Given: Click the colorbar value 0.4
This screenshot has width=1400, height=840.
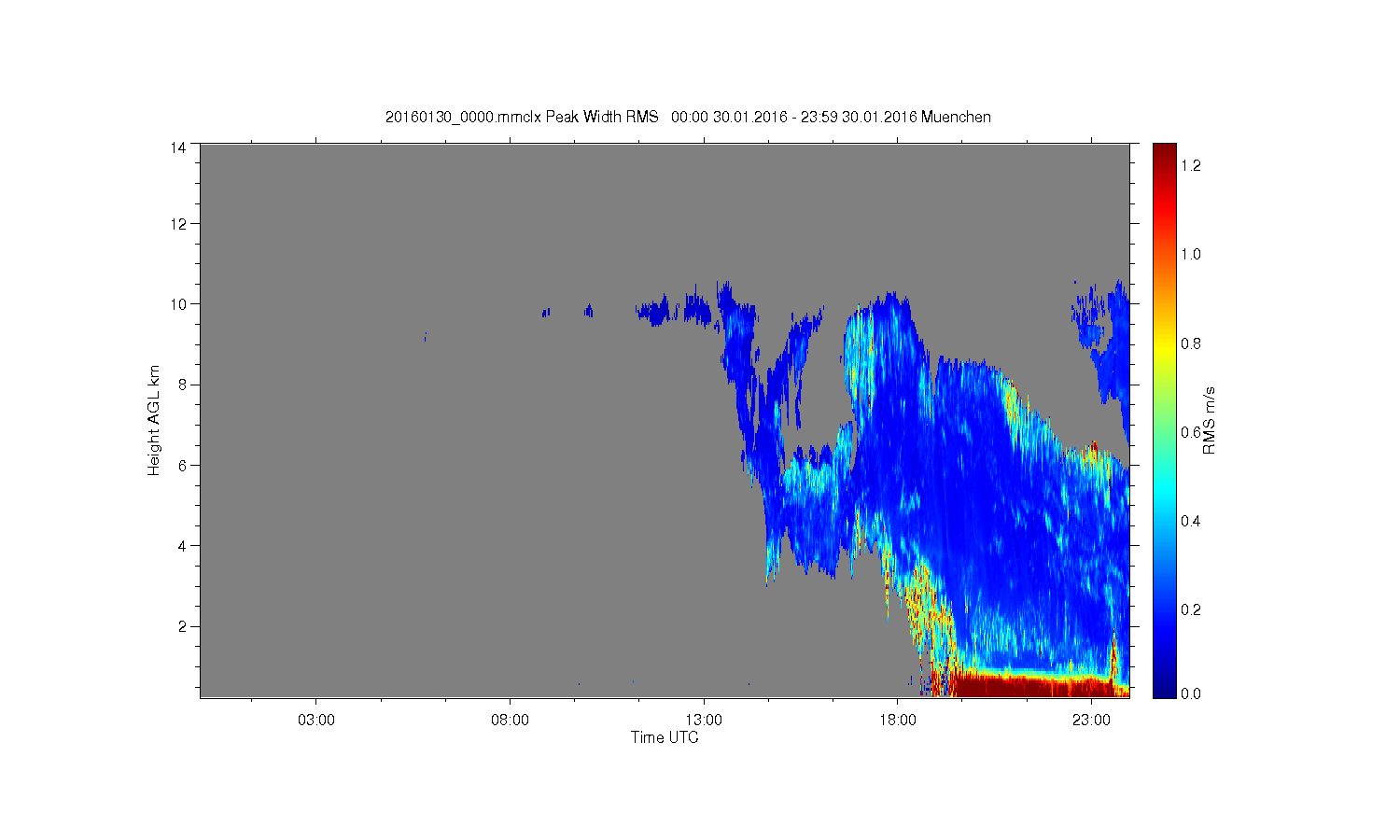Looking at the screenshot, I should coord(1191,521).
